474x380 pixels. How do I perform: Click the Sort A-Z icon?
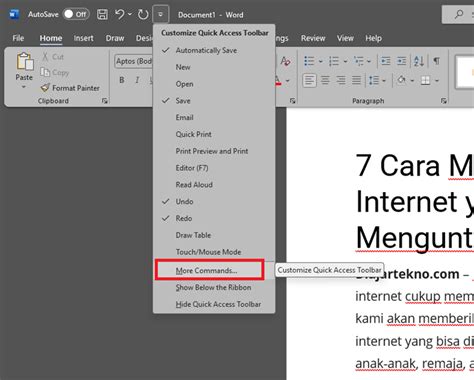click(x=419, y=61)
